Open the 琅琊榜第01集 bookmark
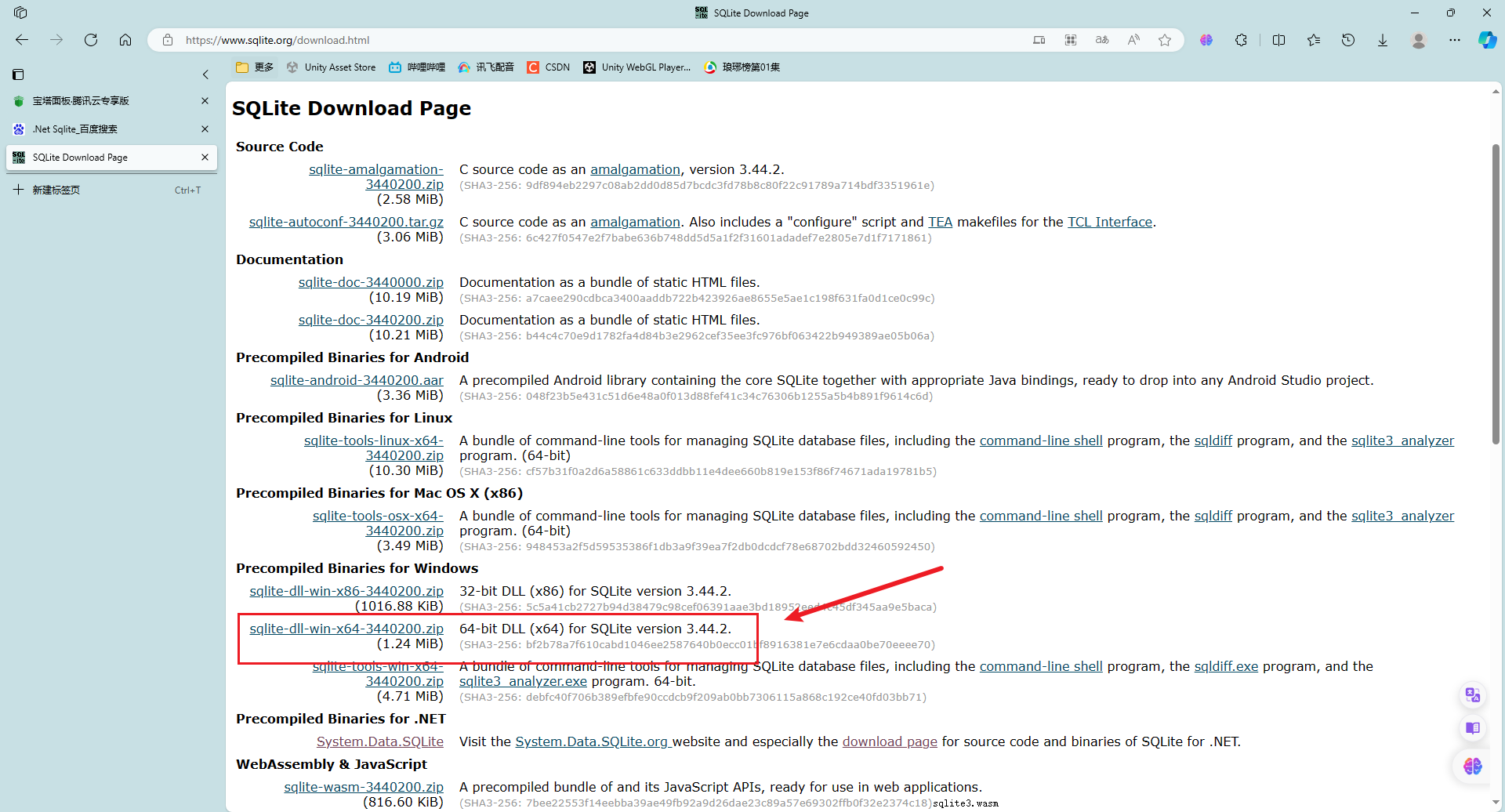The height and width of the screenshot is (812, 1505). (742, 67)
